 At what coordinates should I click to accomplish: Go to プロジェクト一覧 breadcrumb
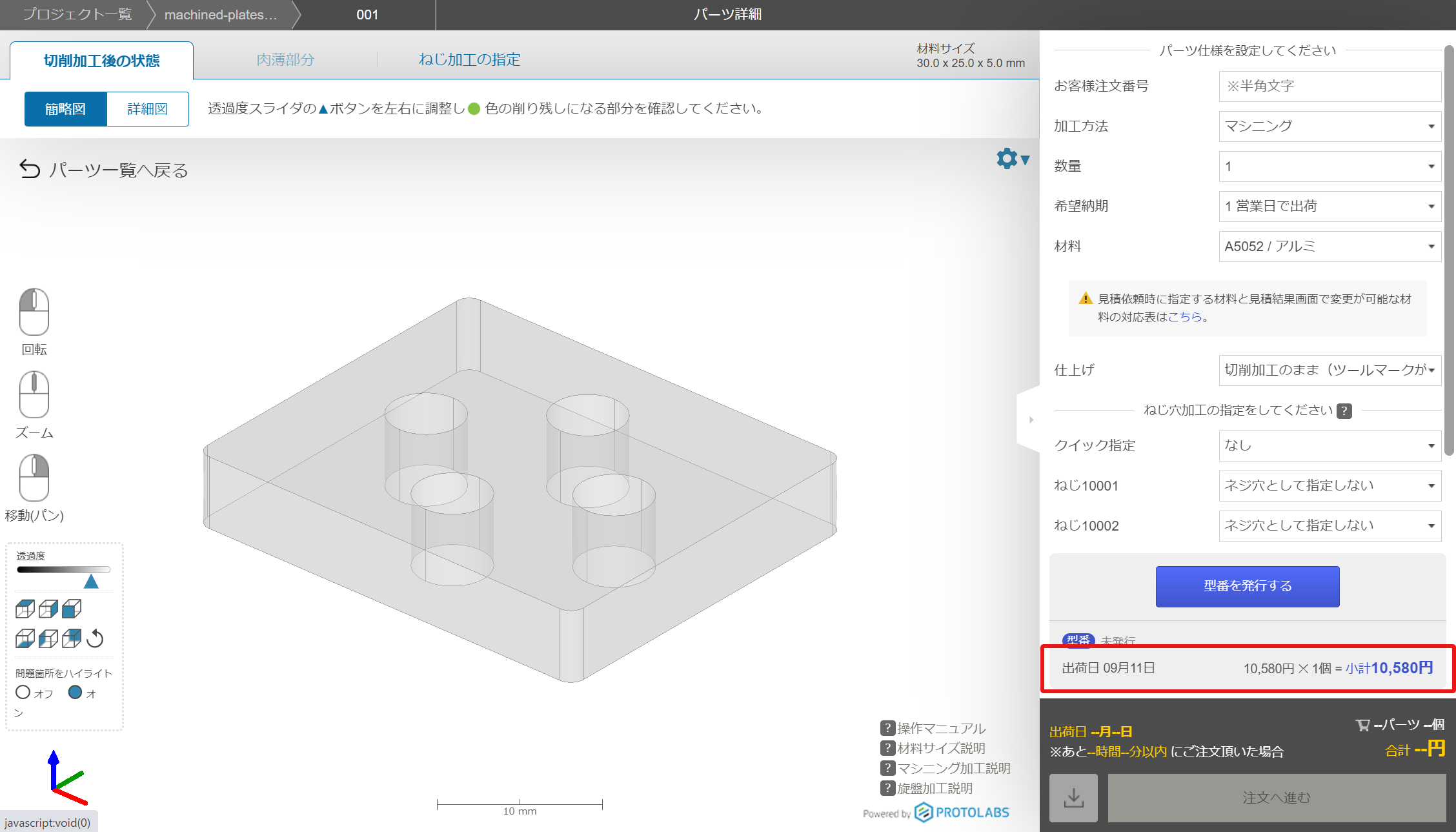(x=77, y=14)
